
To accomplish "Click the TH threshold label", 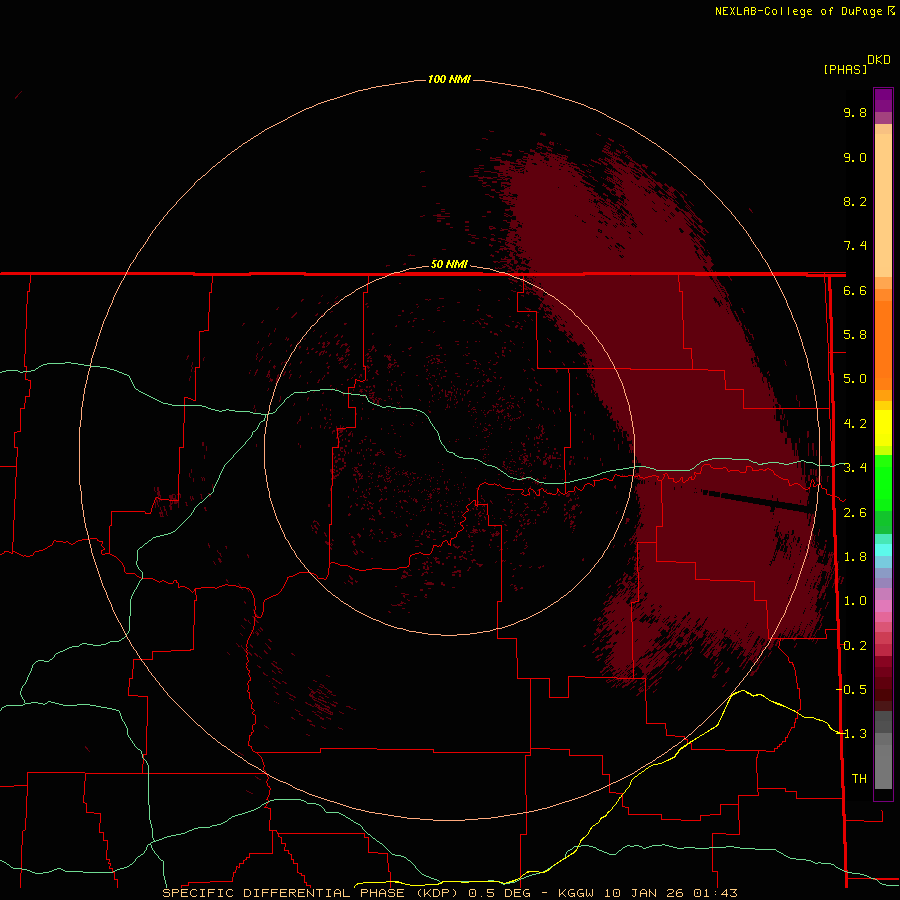I will 859,779.
